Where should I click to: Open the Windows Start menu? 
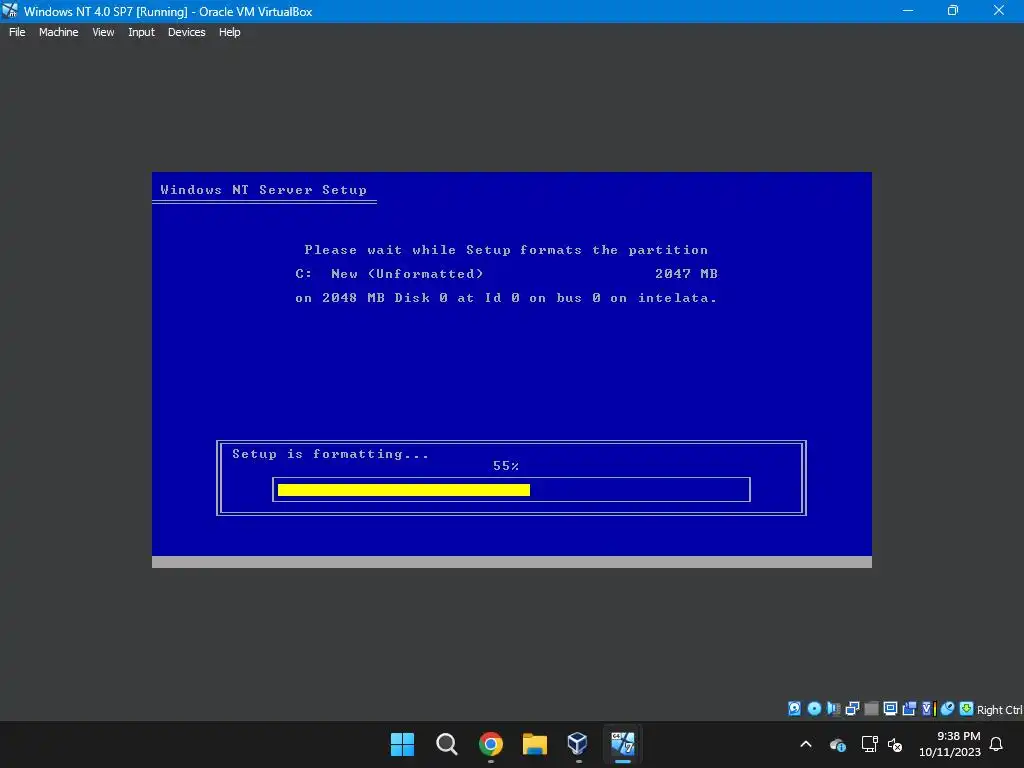pyautogui.click(x=402, y=744)
